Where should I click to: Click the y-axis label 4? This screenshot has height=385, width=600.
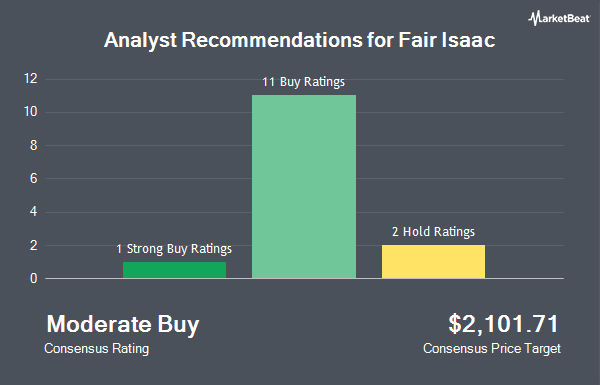34,212
